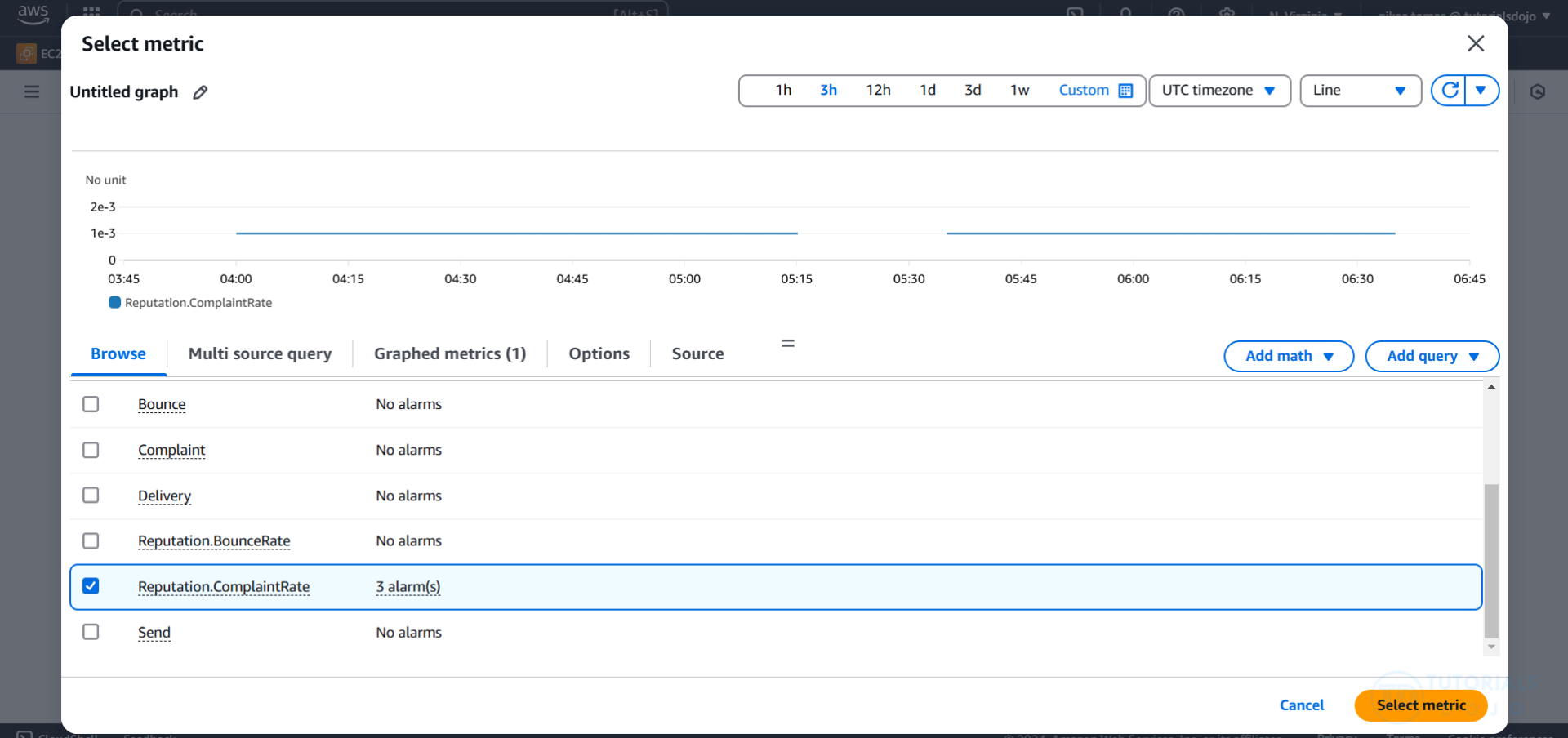Click the scrollbar up arrow
Viewport: 1568px width, 738px height.
tap(1491, 387)
